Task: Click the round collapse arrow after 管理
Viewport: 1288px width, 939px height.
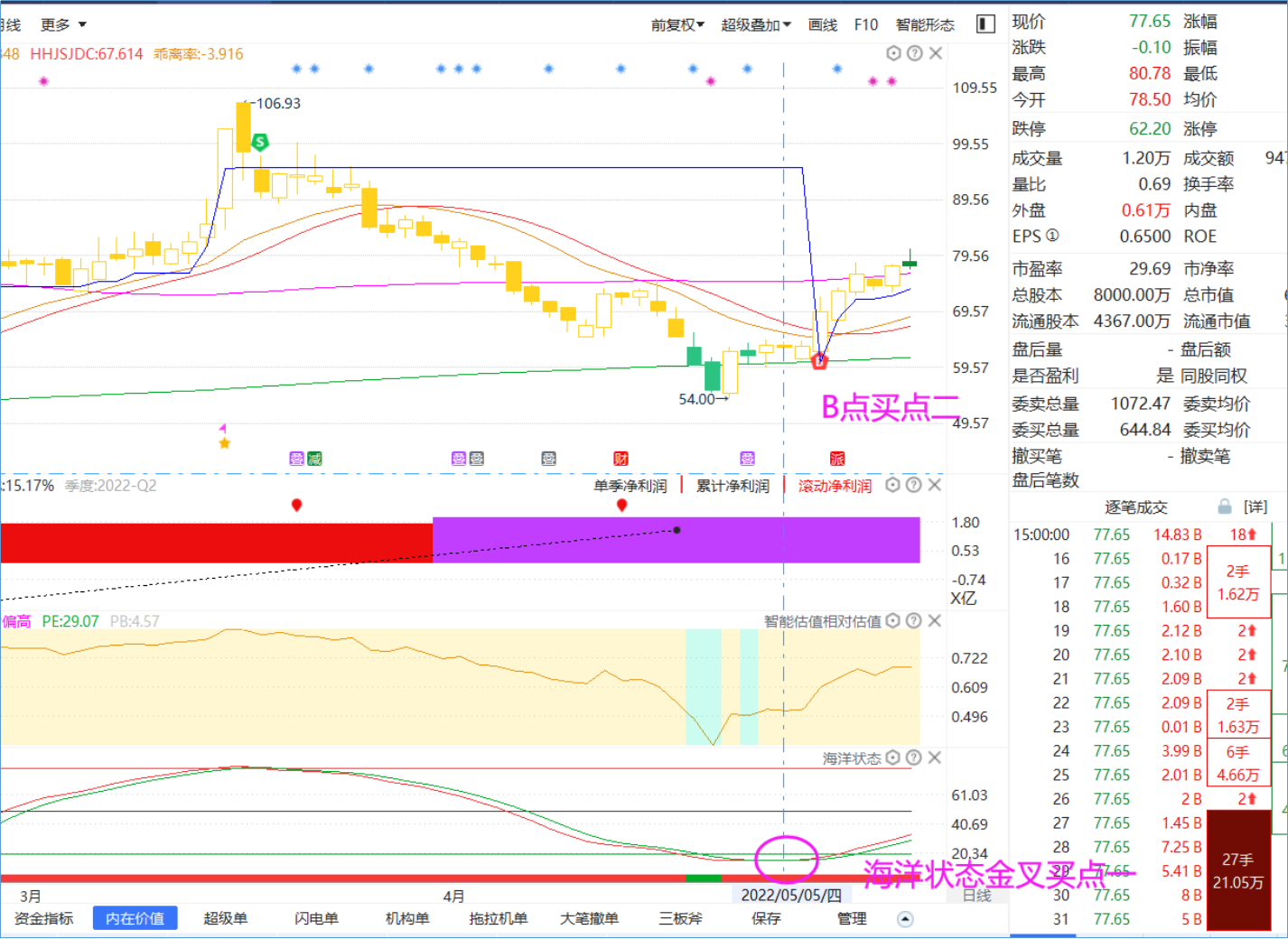Action: pyautogui.click(x=905, y=919)
